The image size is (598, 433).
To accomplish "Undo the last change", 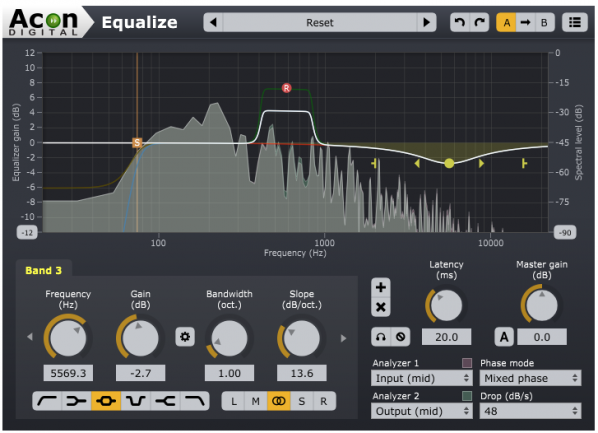I will [x=460, y=23].
